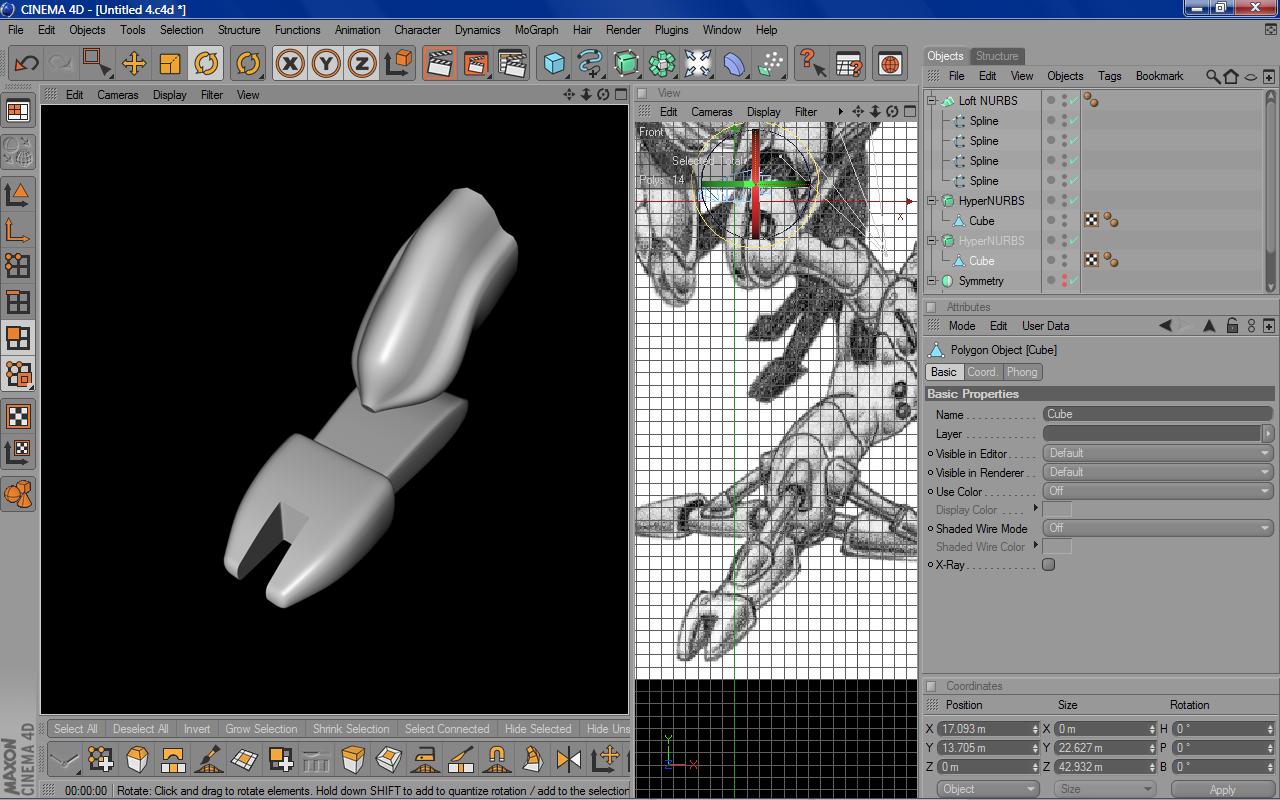
Task: Click the Size Z value field
Action: [x=1104, y=767]
